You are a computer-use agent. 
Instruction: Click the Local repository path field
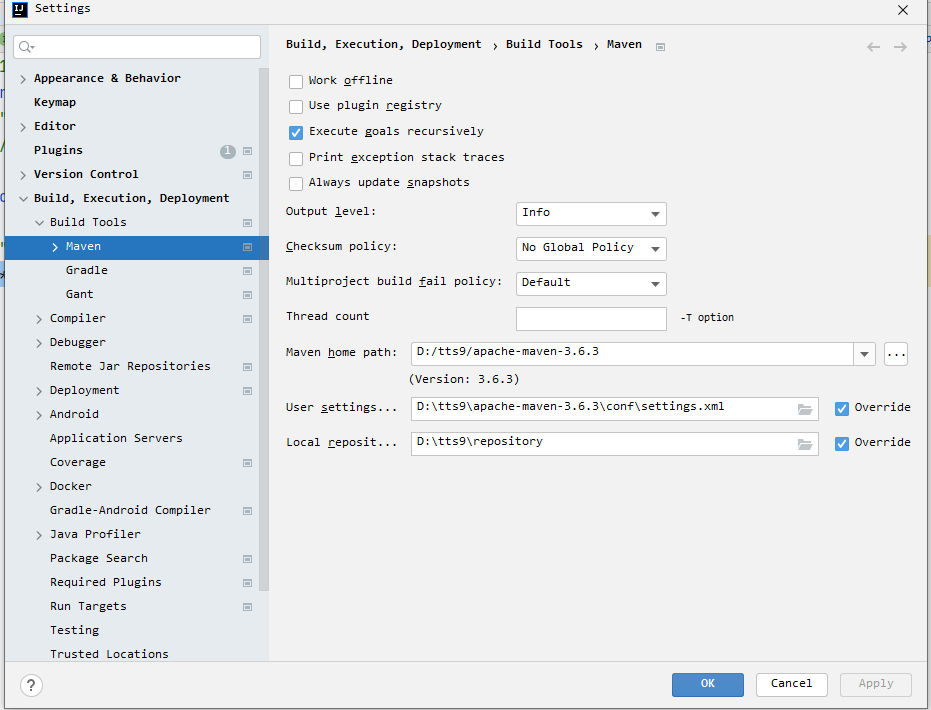coord(615,444)
